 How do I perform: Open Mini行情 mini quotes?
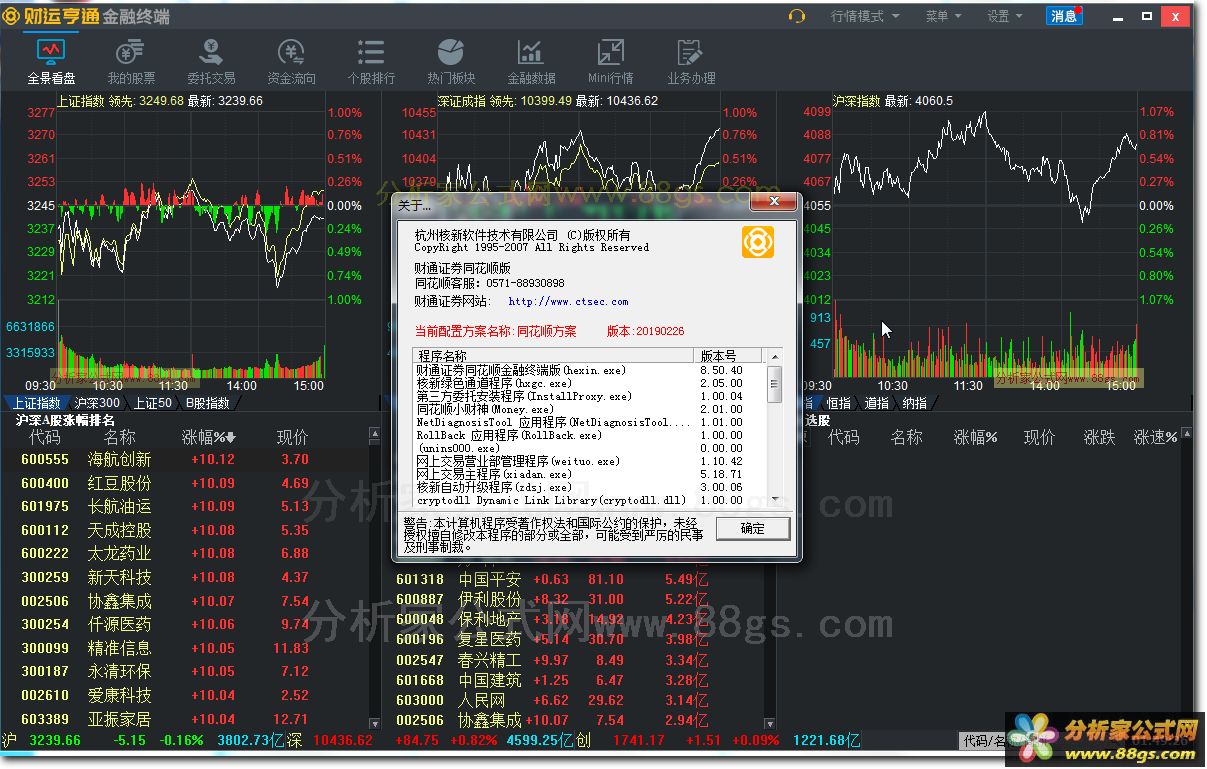coord(611,62)
